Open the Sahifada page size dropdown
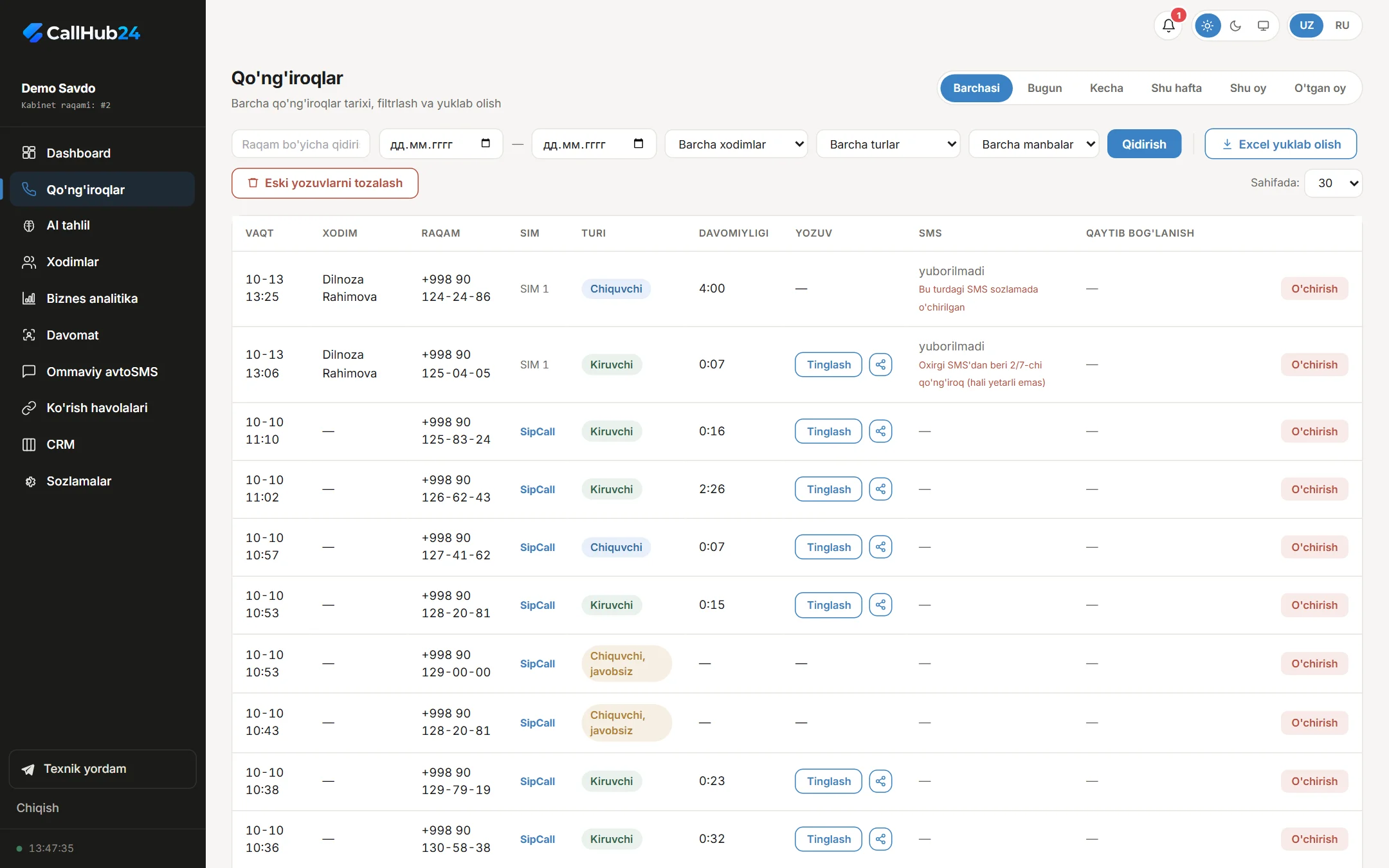This screenshot has height=868, width=1389. [1333, 183]
